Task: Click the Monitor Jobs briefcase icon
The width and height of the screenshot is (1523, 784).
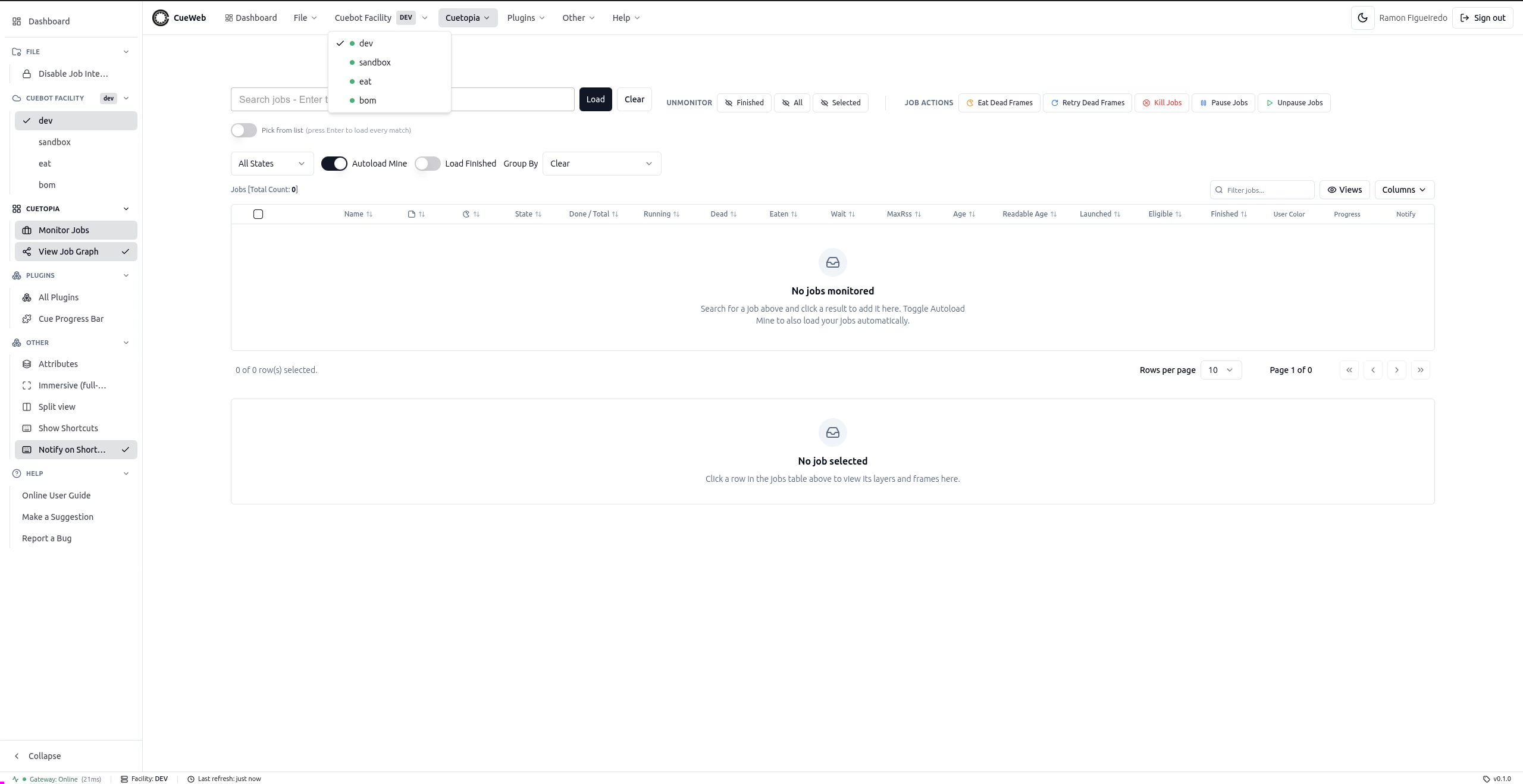Action: (x=27, y=230)
